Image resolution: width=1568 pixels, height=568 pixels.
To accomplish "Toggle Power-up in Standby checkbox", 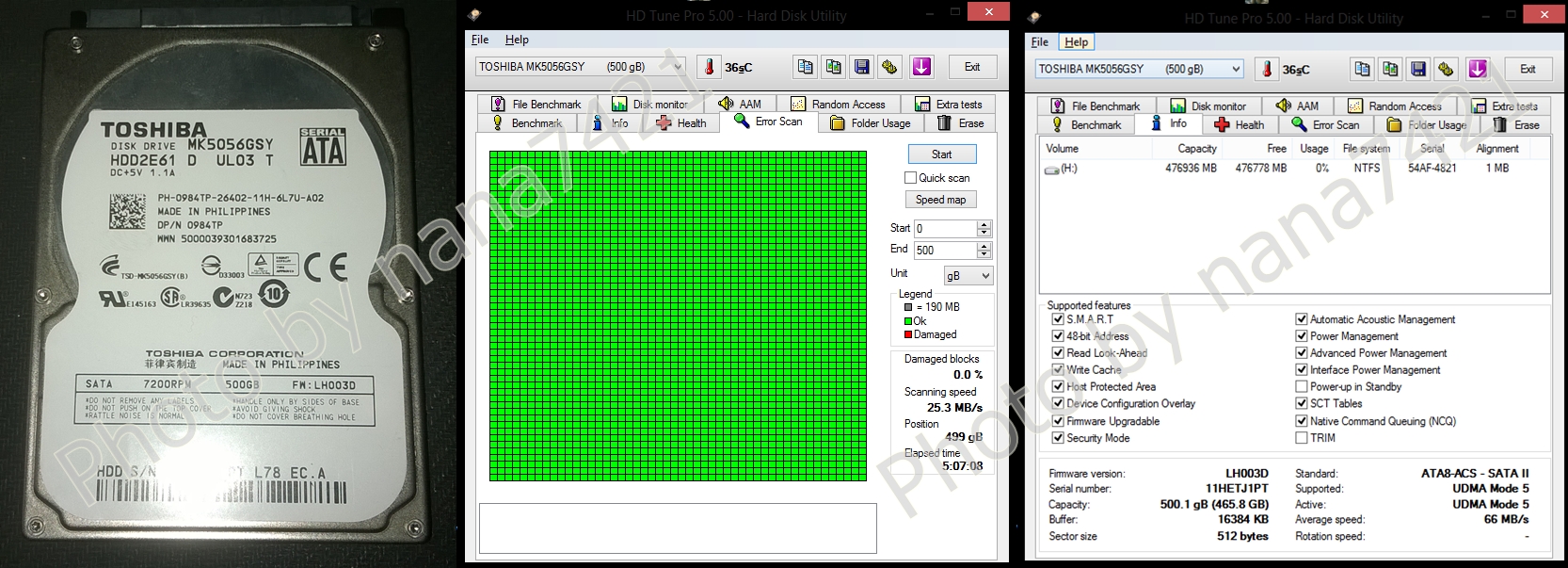I will [1302, 386].
